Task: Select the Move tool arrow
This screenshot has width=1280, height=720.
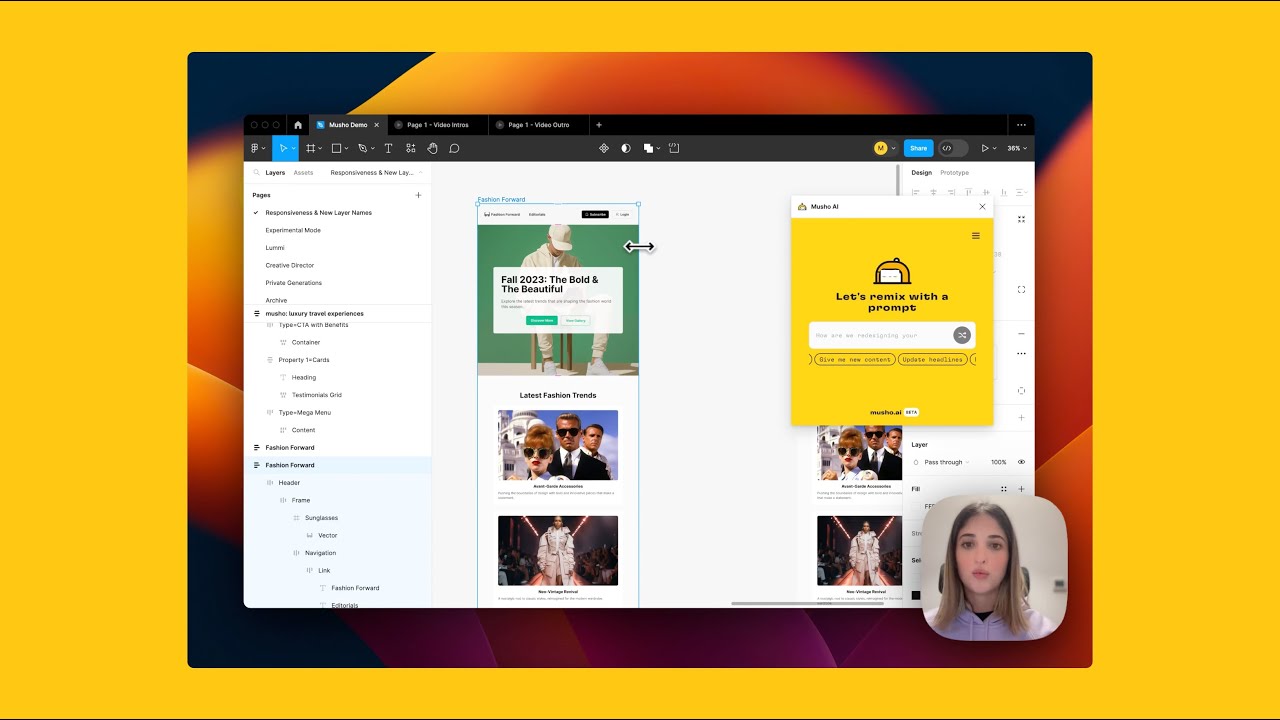Action: point(283,148)
